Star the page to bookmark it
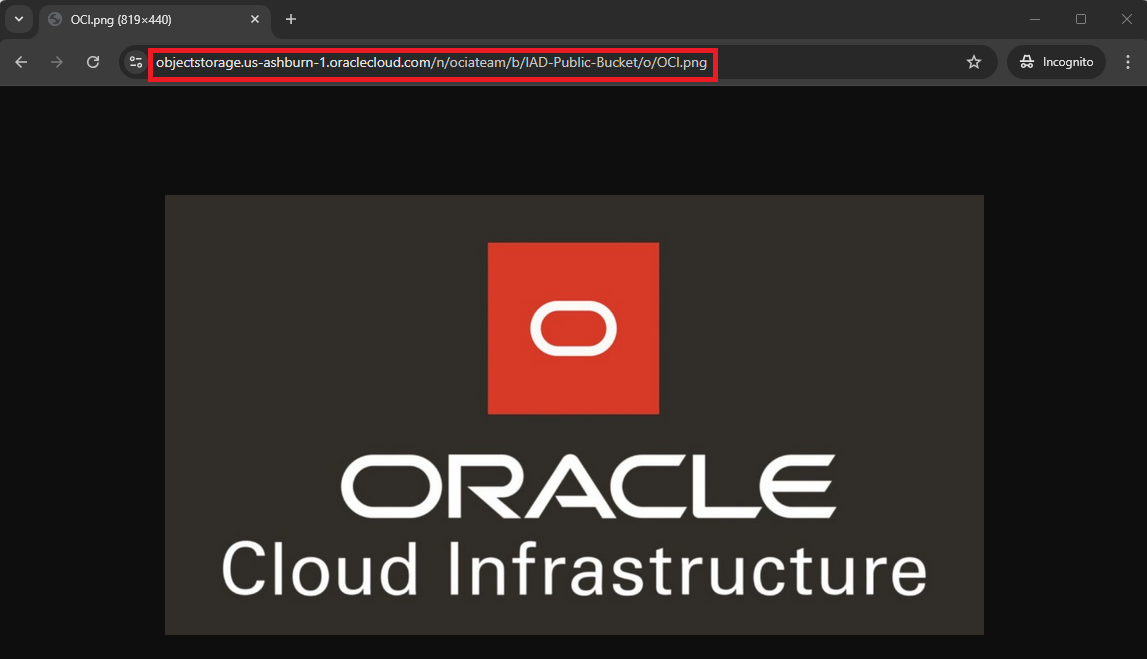Image resolution: width=1147 pixels, height=659 pixels. click(x=974, y=62)
